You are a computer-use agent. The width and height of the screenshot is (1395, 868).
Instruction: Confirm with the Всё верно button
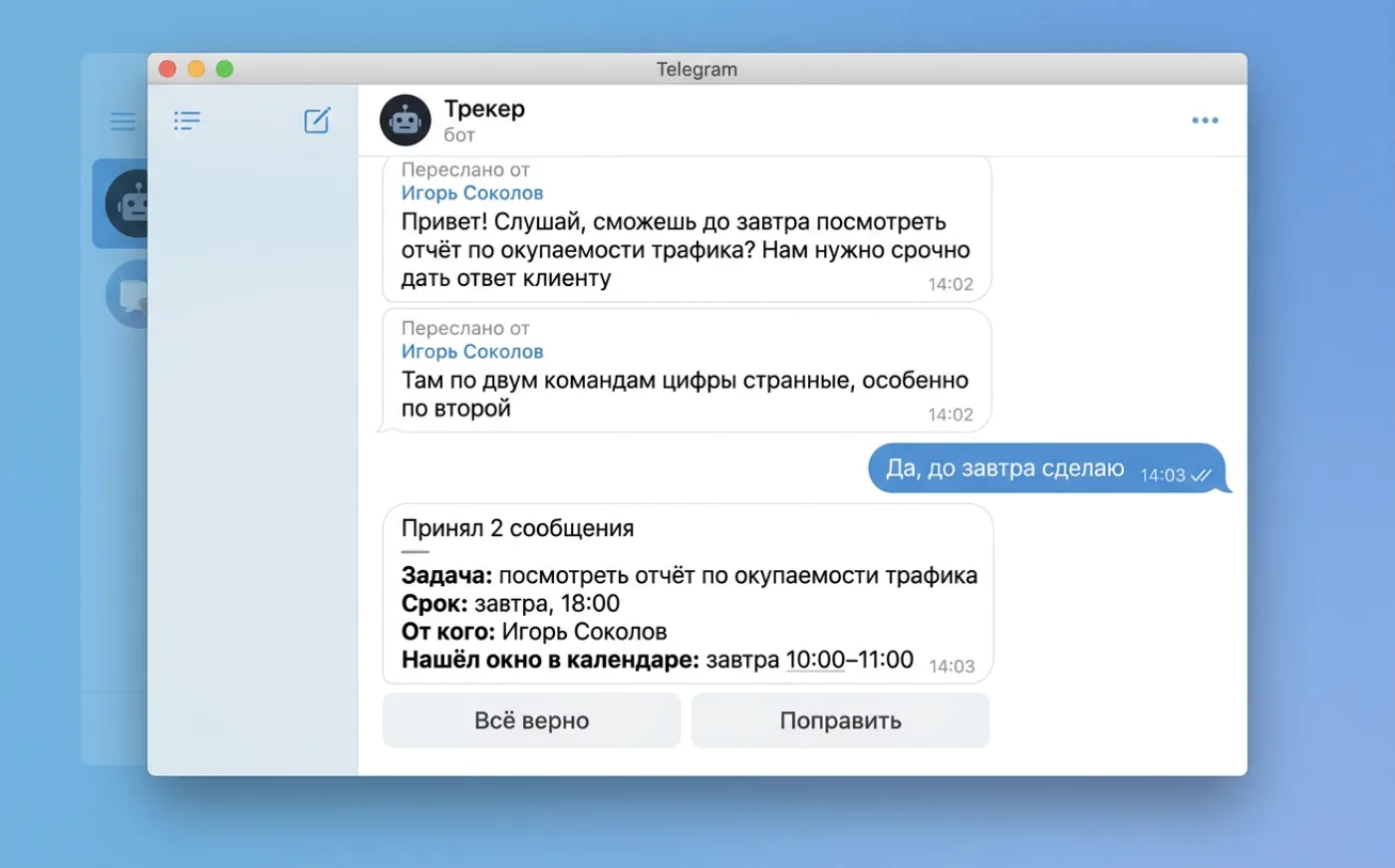pos(532,721)
